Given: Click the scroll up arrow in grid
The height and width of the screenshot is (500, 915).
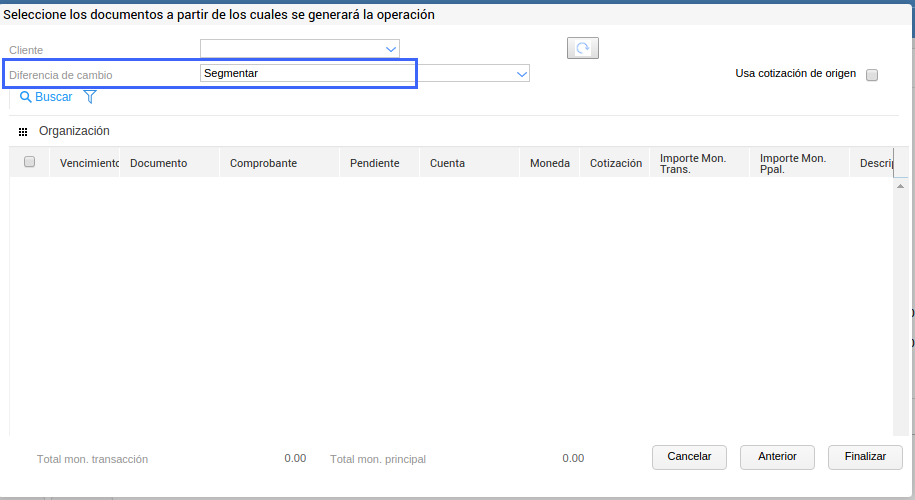Looking at the screenshot, I should pos(900,187).
